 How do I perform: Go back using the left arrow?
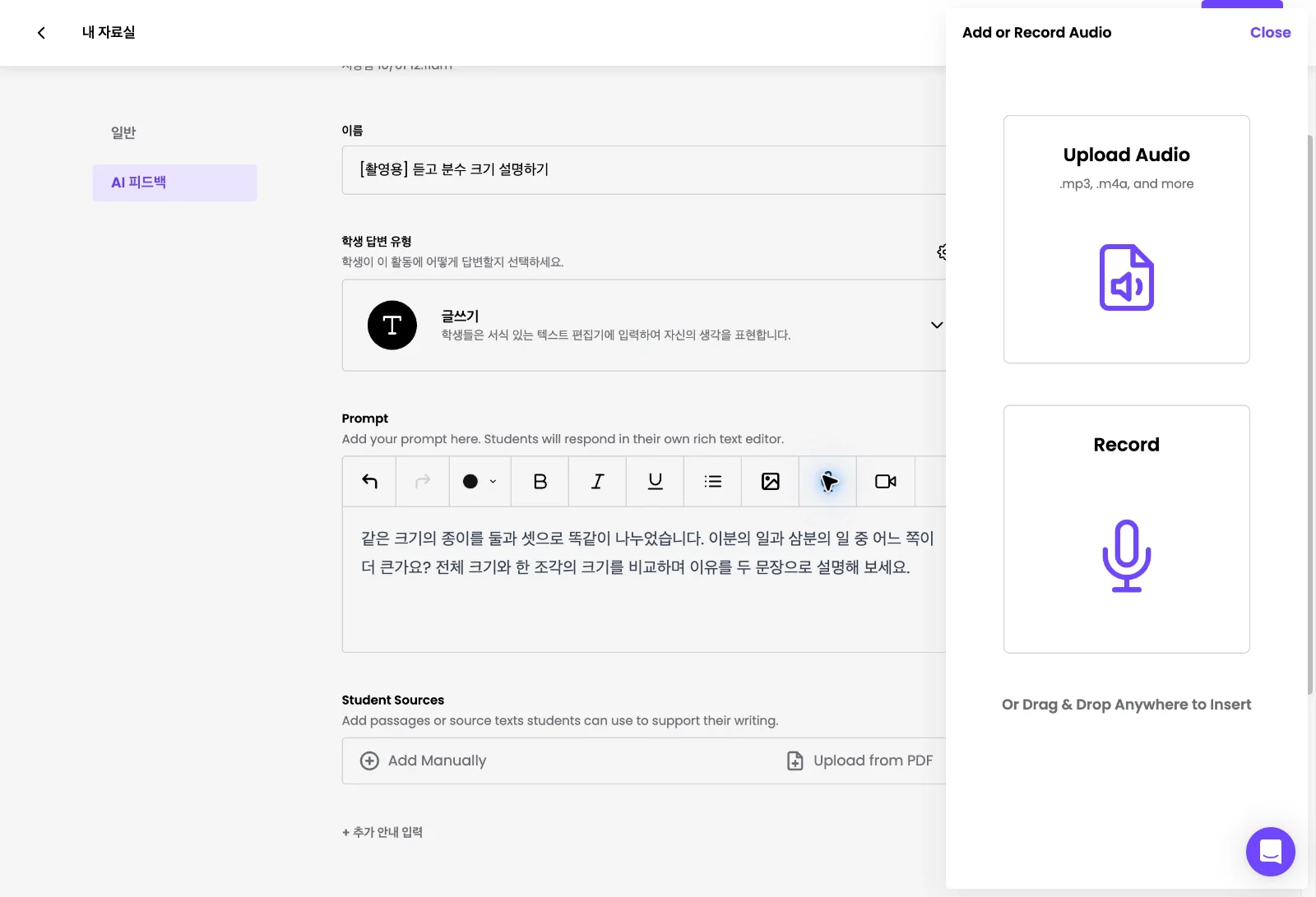[41, 33]
